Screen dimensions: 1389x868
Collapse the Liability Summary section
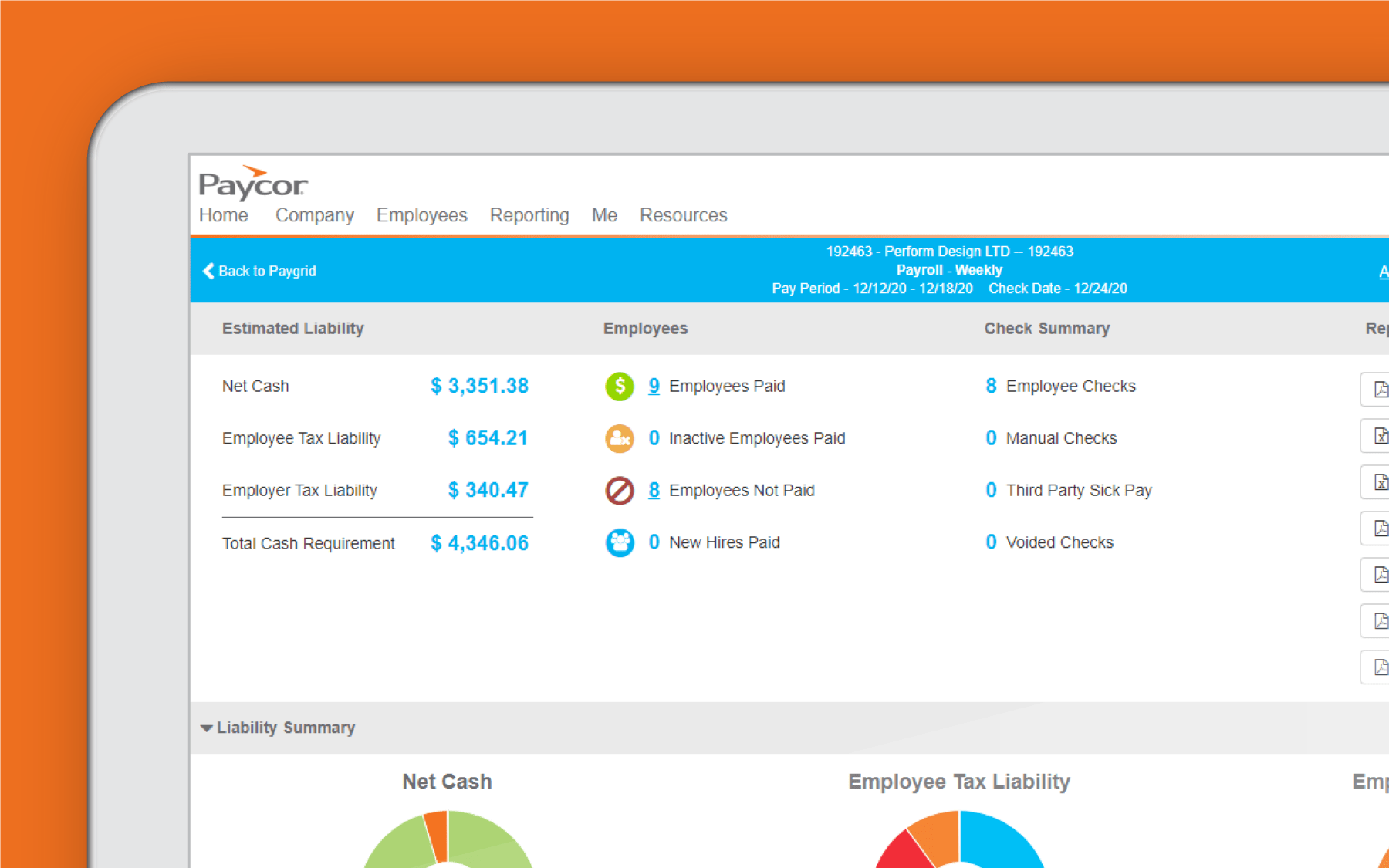pyautogui.click(x=206, y=728)
